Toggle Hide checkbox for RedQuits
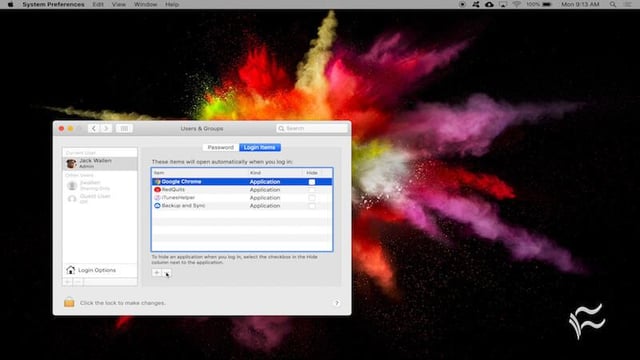Image resolution: width=640 pixels, height=360 pixels. (312, 190)
